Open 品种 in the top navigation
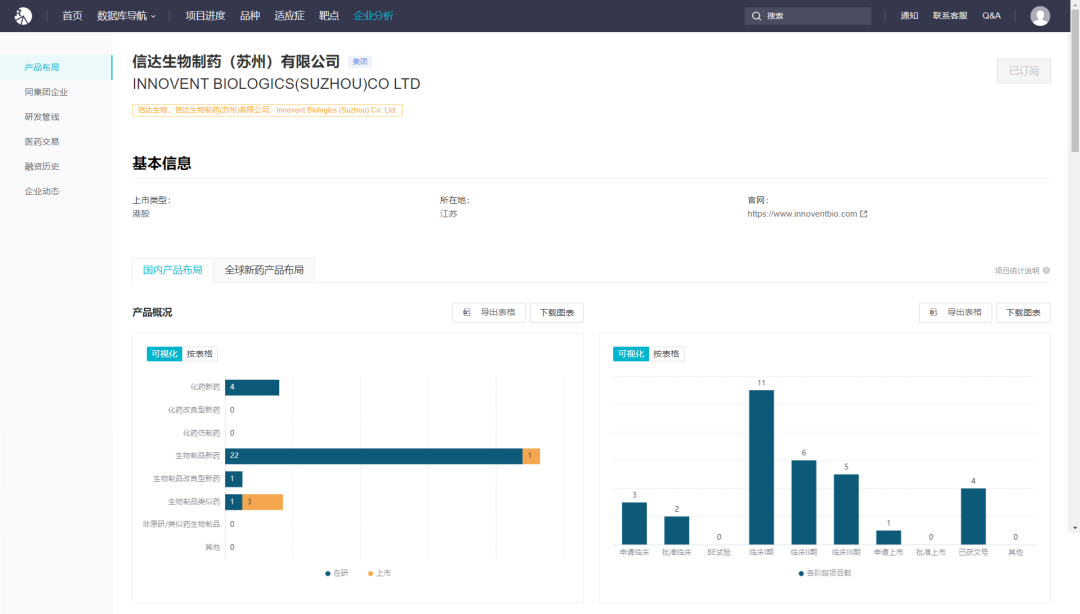This screenshot has height=614, width=1080. click(250, 16)
